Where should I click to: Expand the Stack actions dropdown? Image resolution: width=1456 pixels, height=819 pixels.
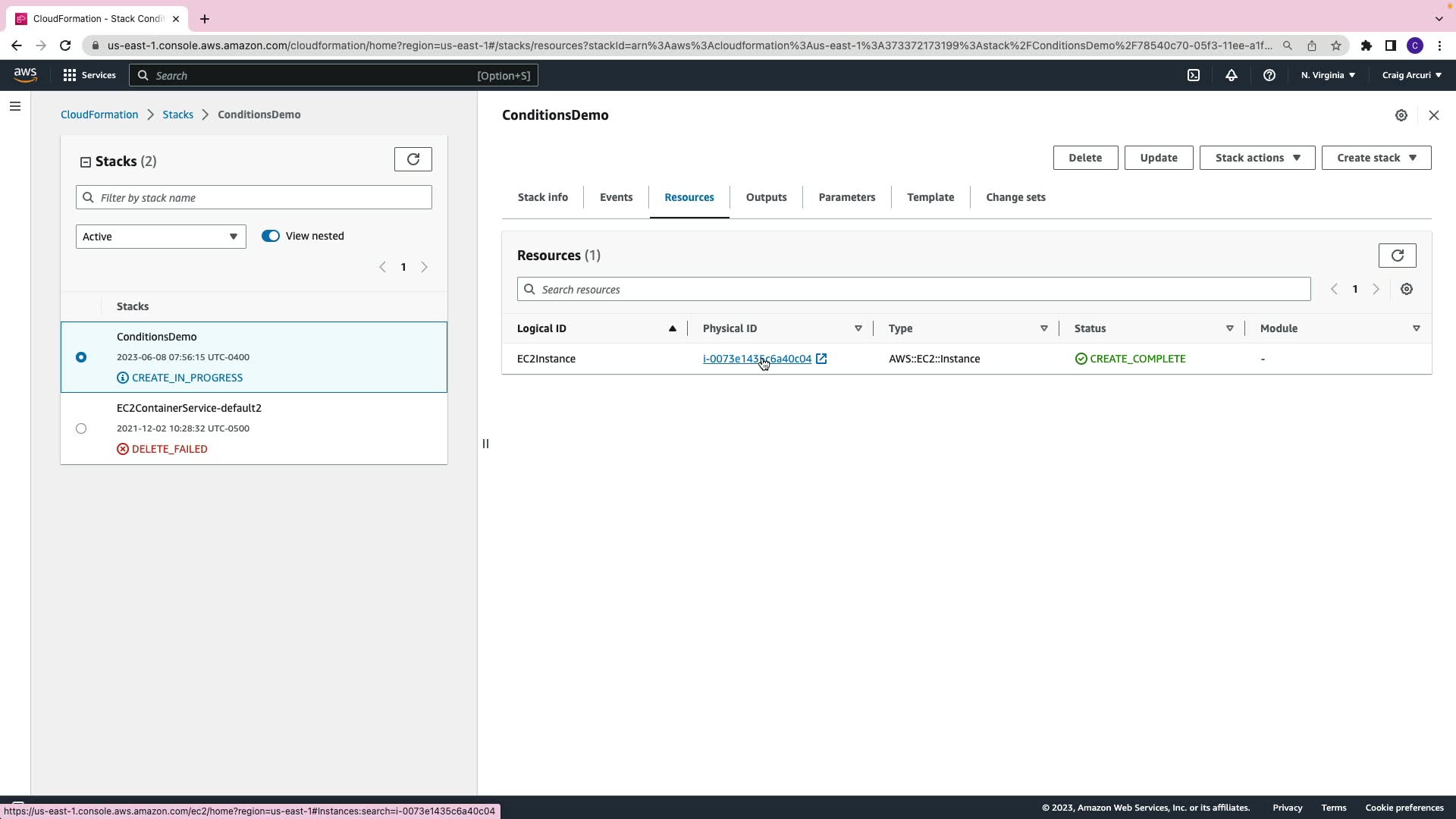1257,158
